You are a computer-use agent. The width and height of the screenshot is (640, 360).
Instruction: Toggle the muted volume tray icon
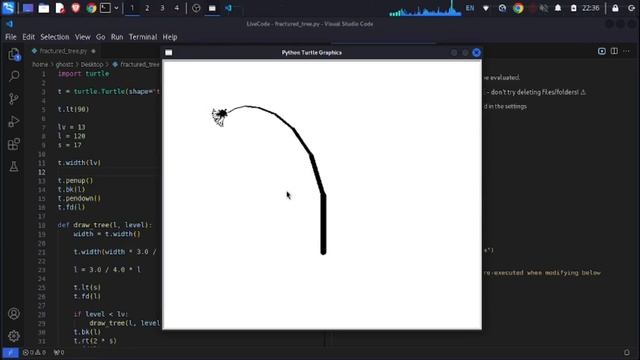tap(544, 8)
